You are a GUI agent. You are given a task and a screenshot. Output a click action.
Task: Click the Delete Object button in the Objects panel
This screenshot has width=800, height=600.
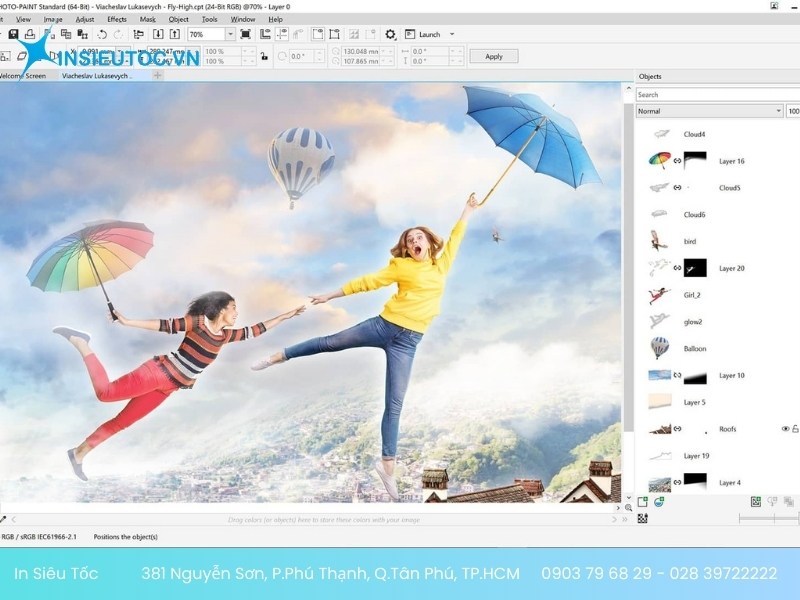pos(787,500)
